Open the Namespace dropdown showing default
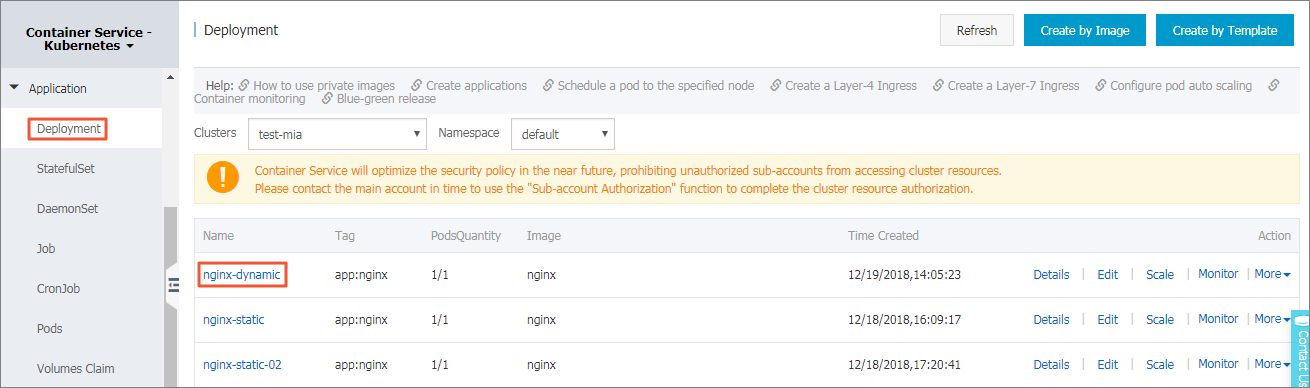 (563, 134)
